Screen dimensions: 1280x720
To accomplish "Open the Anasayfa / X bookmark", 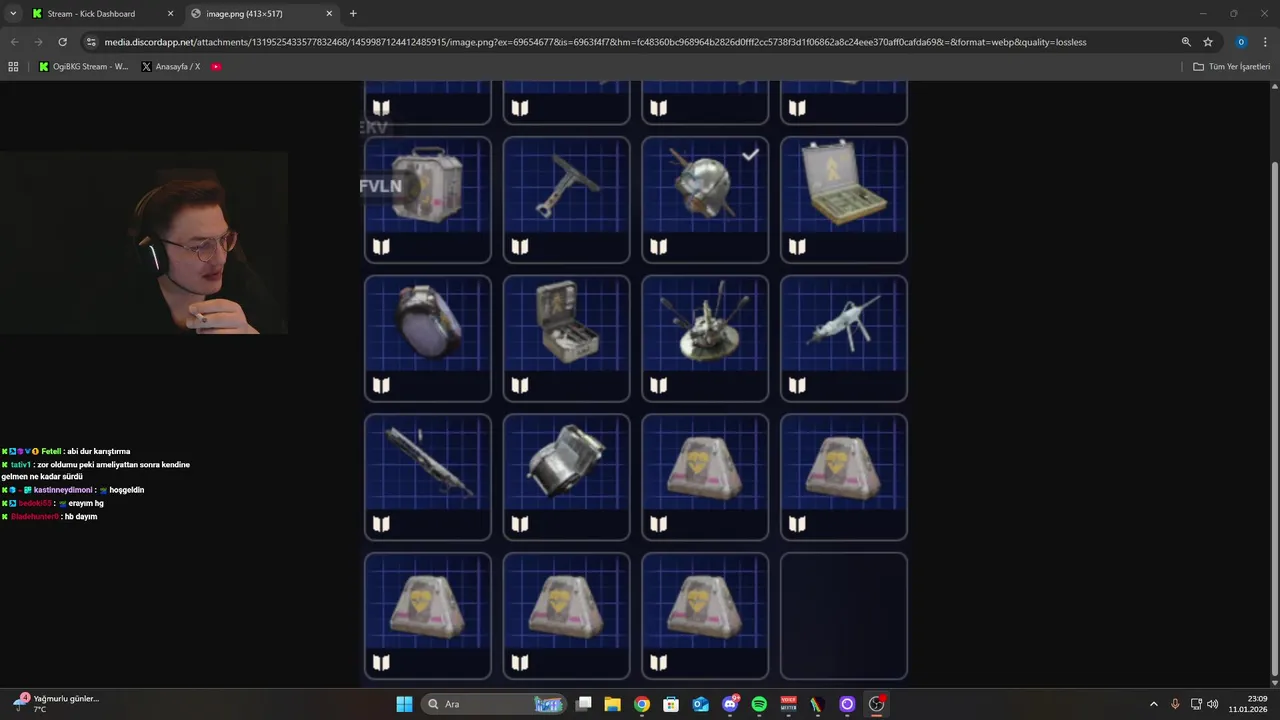I will coord(171,67).
